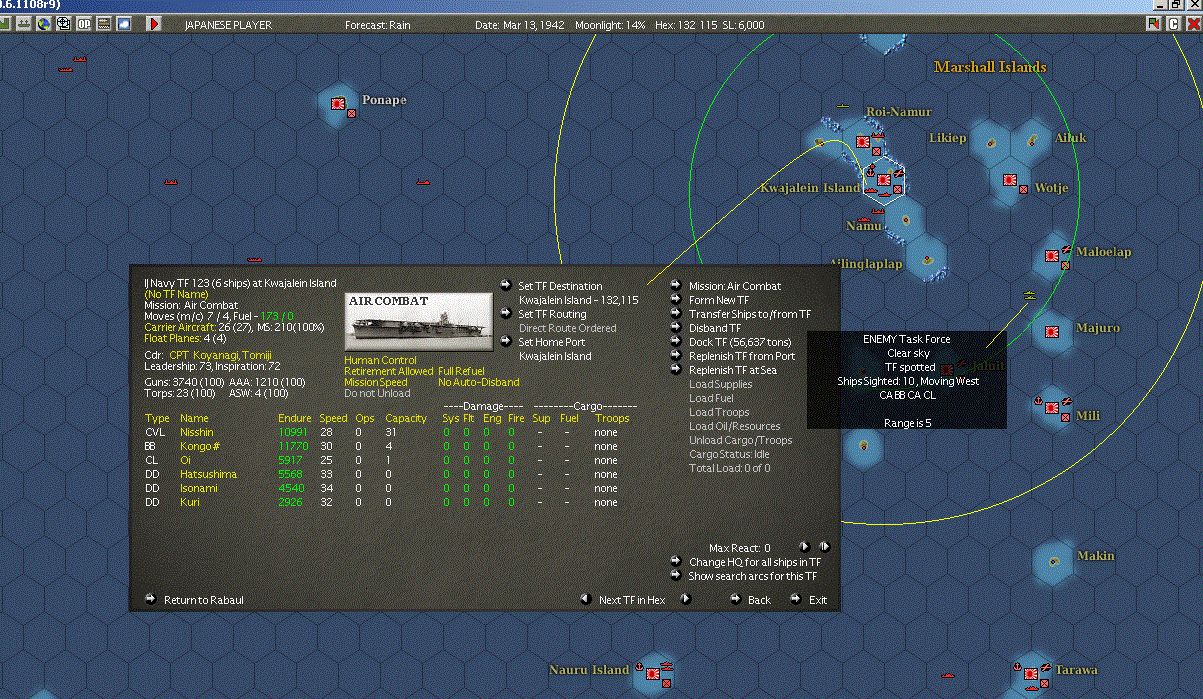Click the red X quit game icon
Screen dimensions: 1203x699
click(1193, 23)
